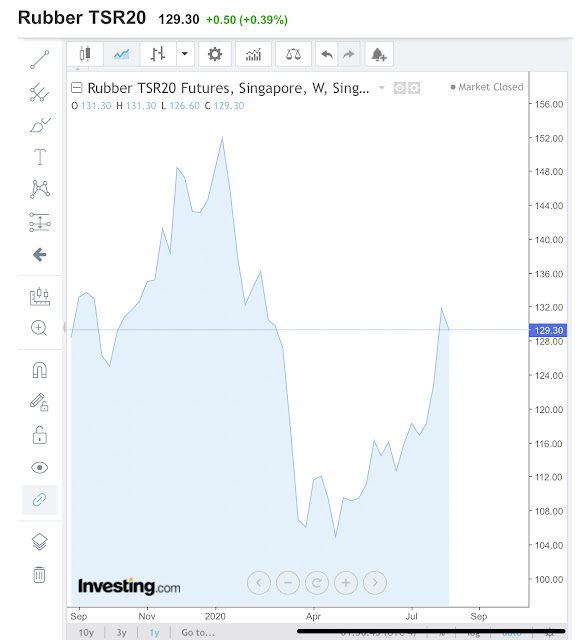Viewport: 587px width, 640px height.
Task: Toggle Stay in Drawing Mode pencil
Action: coord(39,402)
